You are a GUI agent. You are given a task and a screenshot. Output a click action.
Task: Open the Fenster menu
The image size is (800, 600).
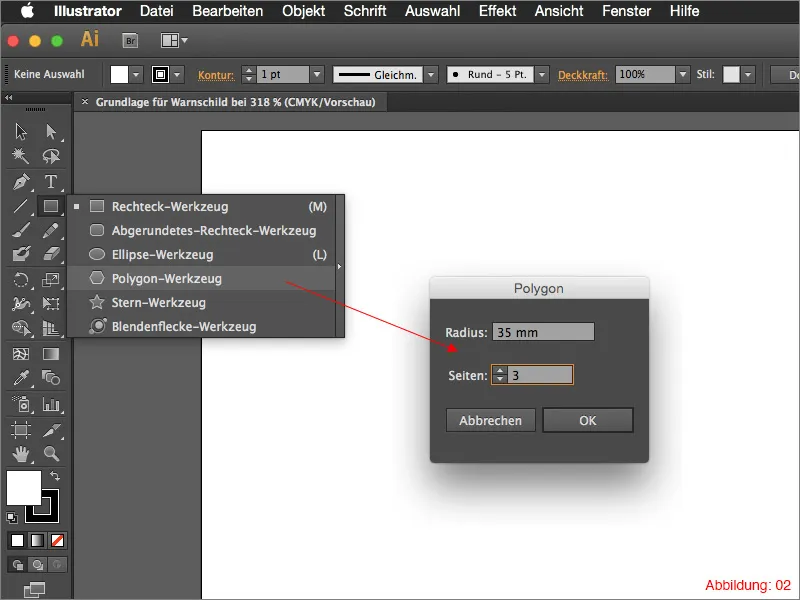click(x=627, y=11)
